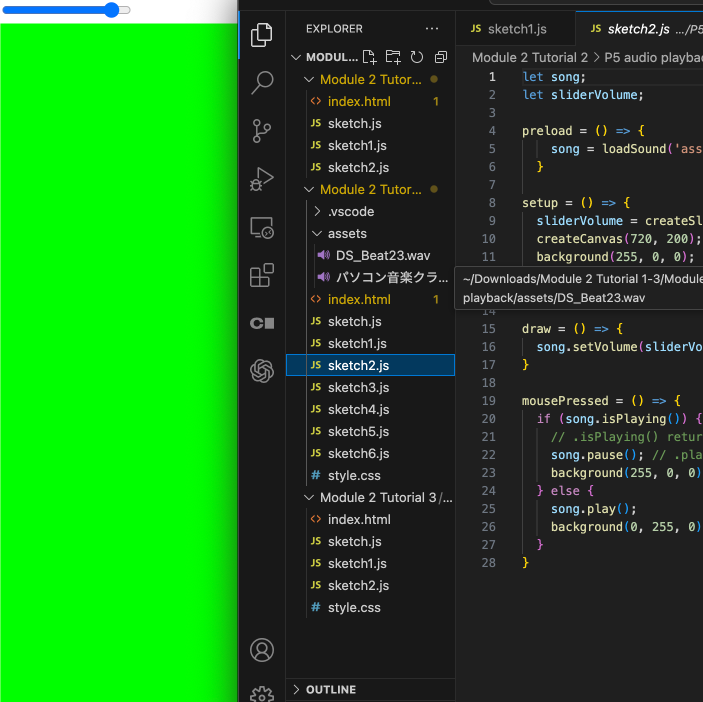Open the Run and Debug view
The width and height of the screenshot is (703, 702).
(x=262, y=179)
